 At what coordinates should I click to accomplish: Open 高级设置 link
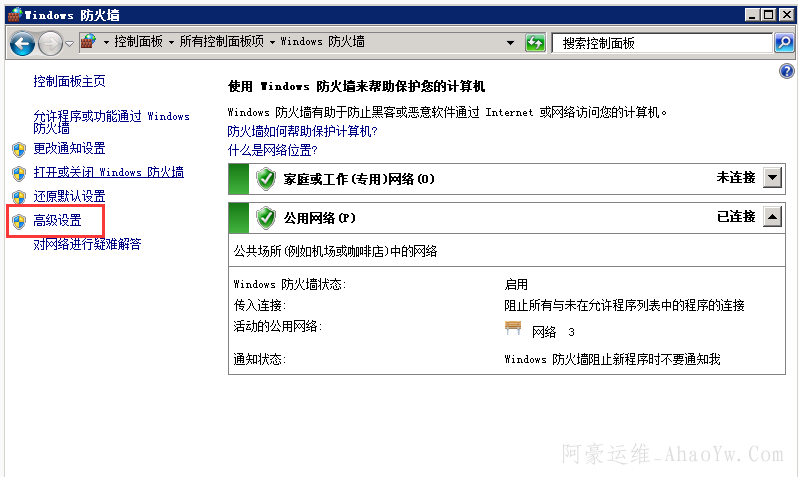coord(58,220)
